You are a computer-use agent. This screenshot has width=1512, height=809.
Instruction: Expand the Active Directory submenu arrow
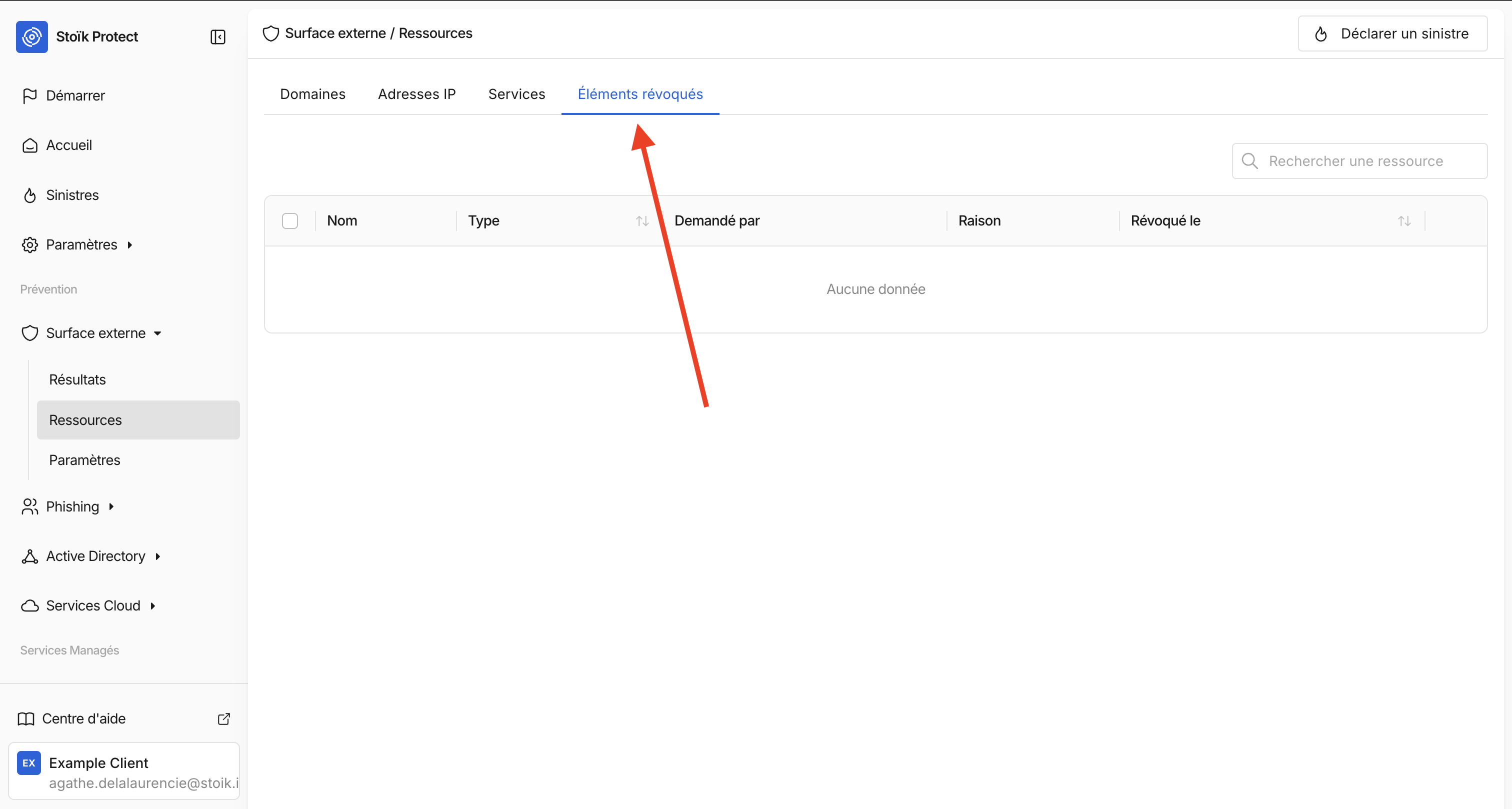coord(157,556)
